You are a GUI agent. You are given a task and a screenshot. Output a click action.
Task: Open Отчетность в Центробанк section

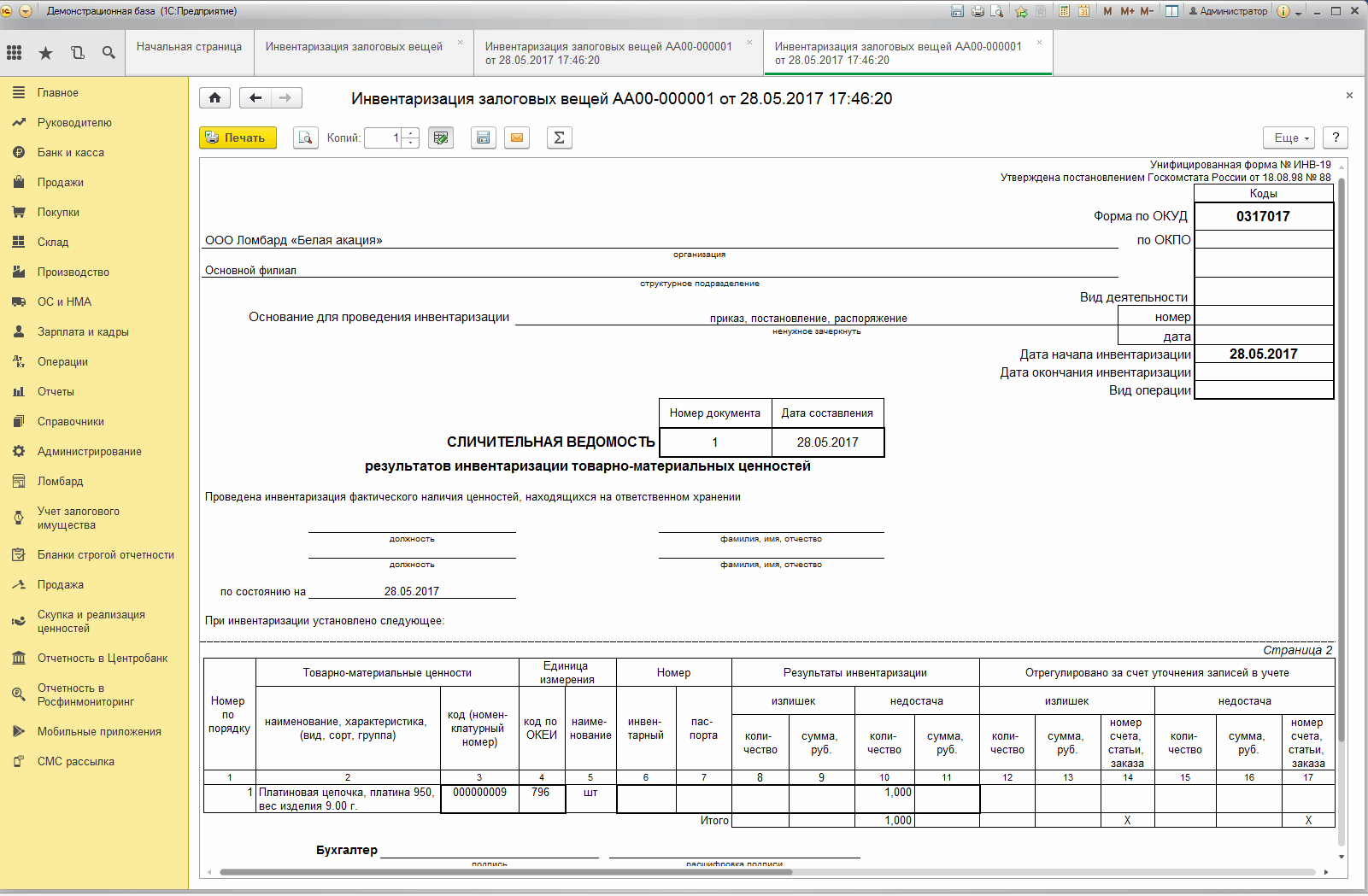pyautogui.click(x=94, y=658)
